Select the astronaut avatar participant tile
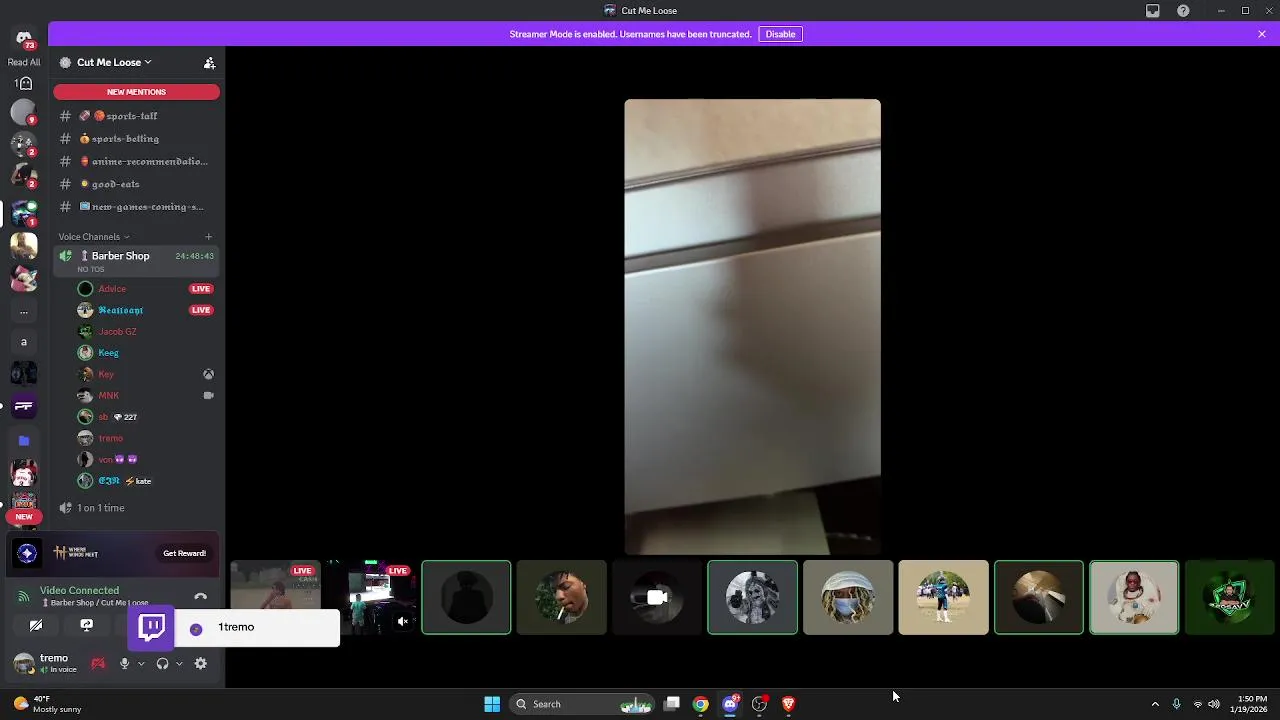Viewport: 1280px width, 720px height. [1134, 598]
